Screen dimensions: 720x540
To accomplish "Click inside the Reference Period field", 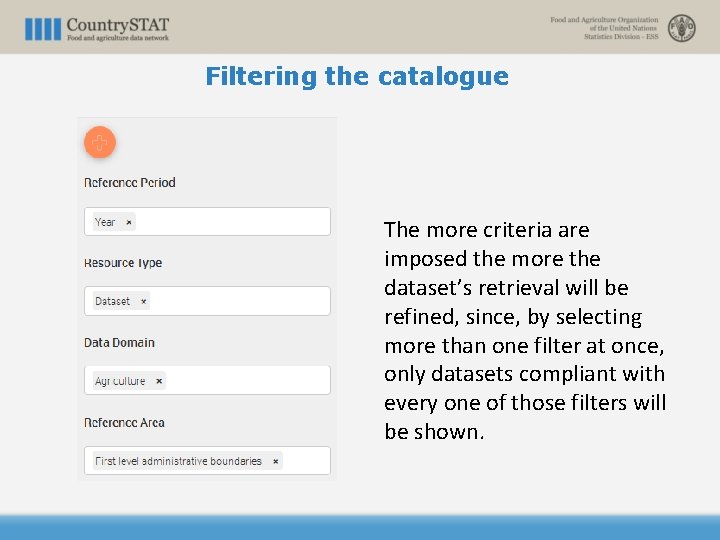I will click(207, 221).
